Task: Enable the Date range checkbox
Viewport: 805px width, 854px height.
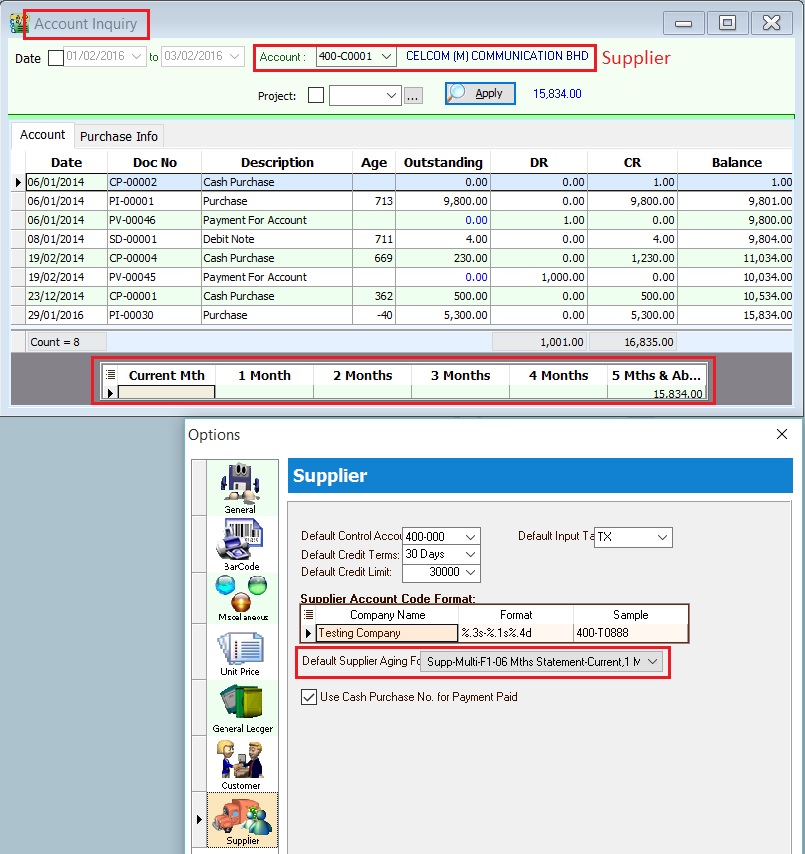Action: tap(56, 57)
